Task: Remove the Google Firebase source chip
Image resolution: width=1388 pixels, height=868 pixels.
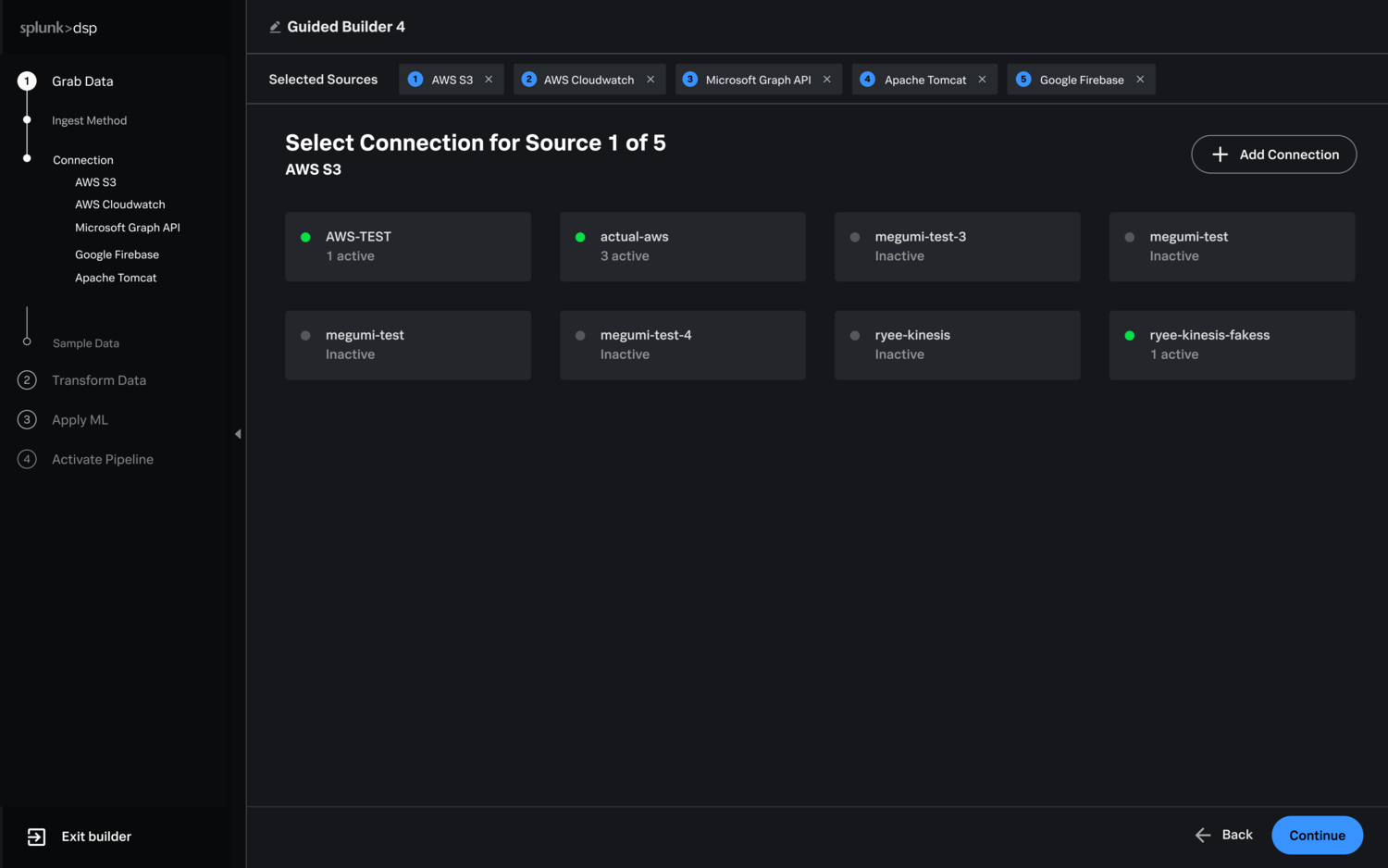Action: pos(1140,80)
